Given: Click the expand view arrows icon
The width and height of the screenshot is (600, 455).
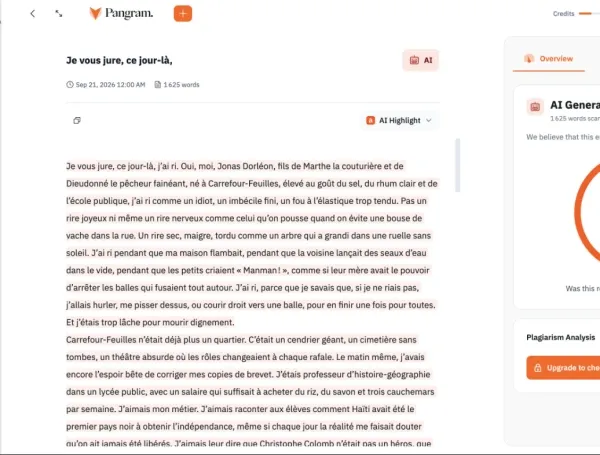Looking at the screenshot, I should pyautogui.click(x=59, y=14).
